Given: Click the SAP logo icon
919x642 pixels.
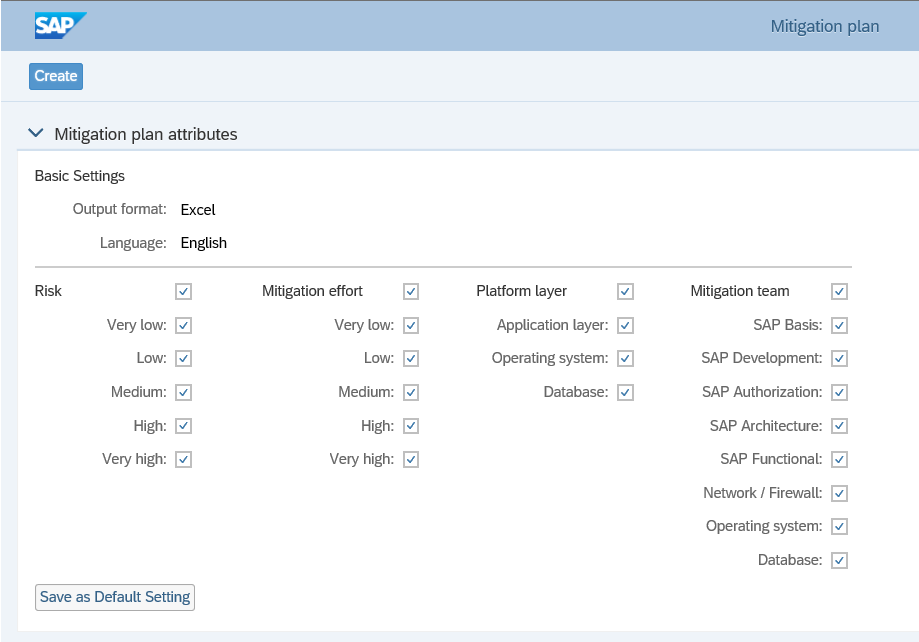Looking at the screenshot, I should coord(60,26).
